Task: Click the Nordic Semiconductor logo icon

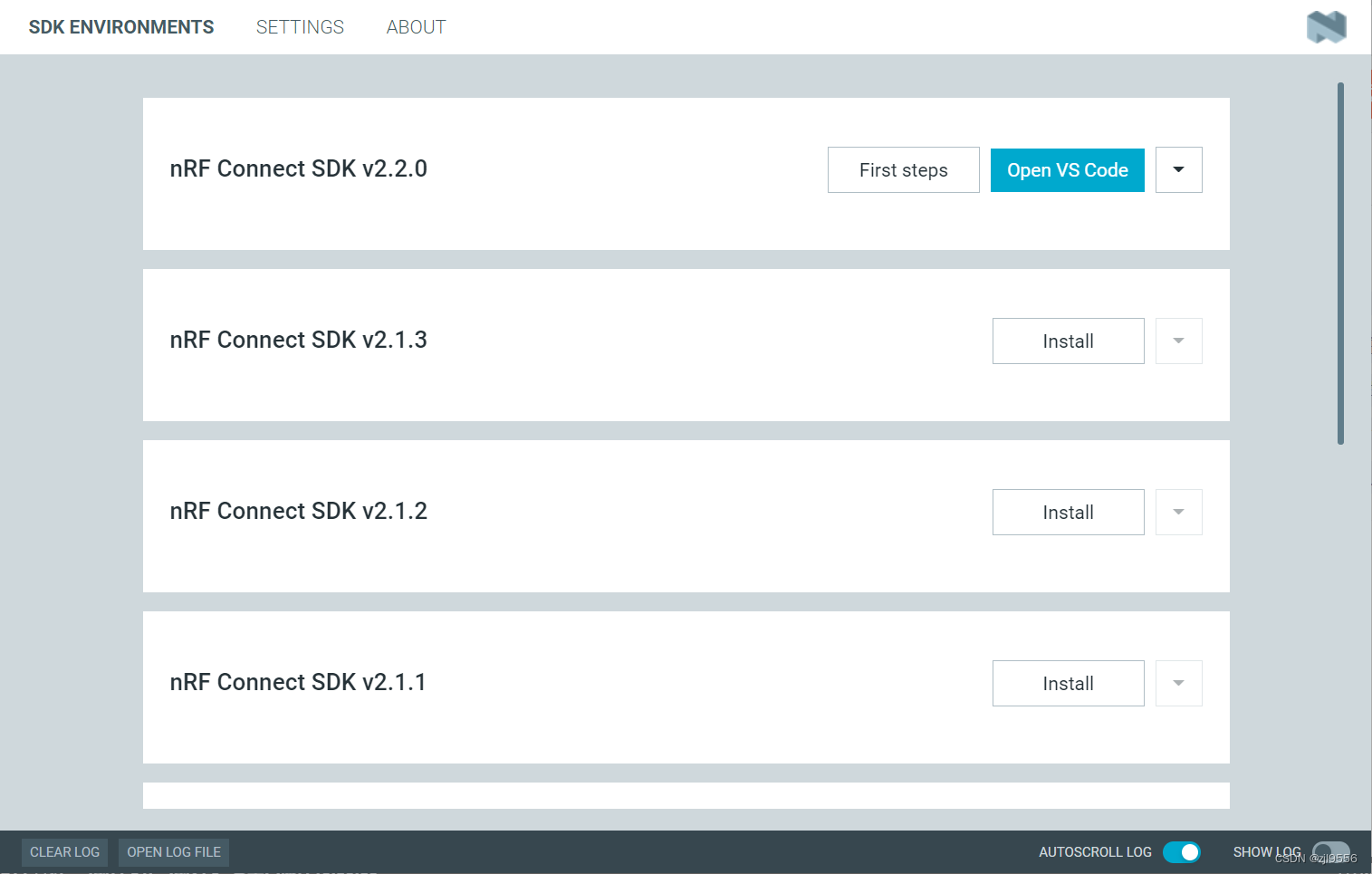Action: (1326, 27)
